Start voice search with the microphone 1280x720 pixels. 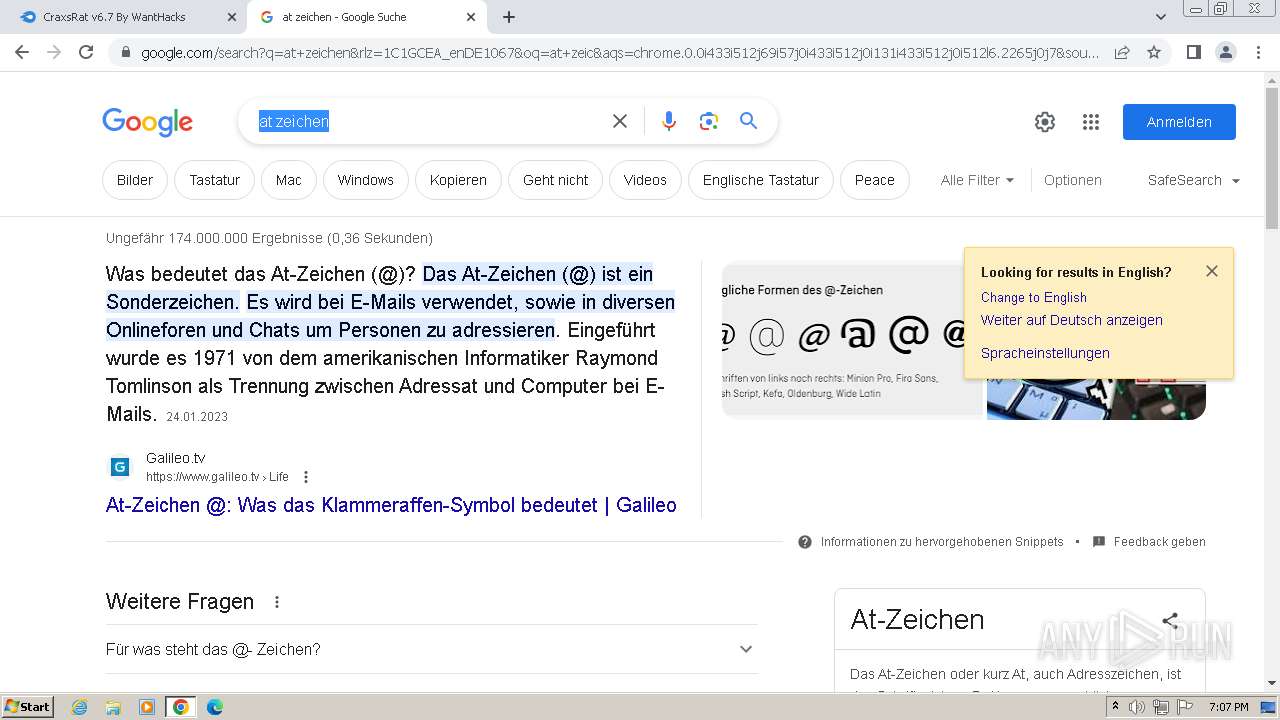pyautogui.click(x=669, y=121)
